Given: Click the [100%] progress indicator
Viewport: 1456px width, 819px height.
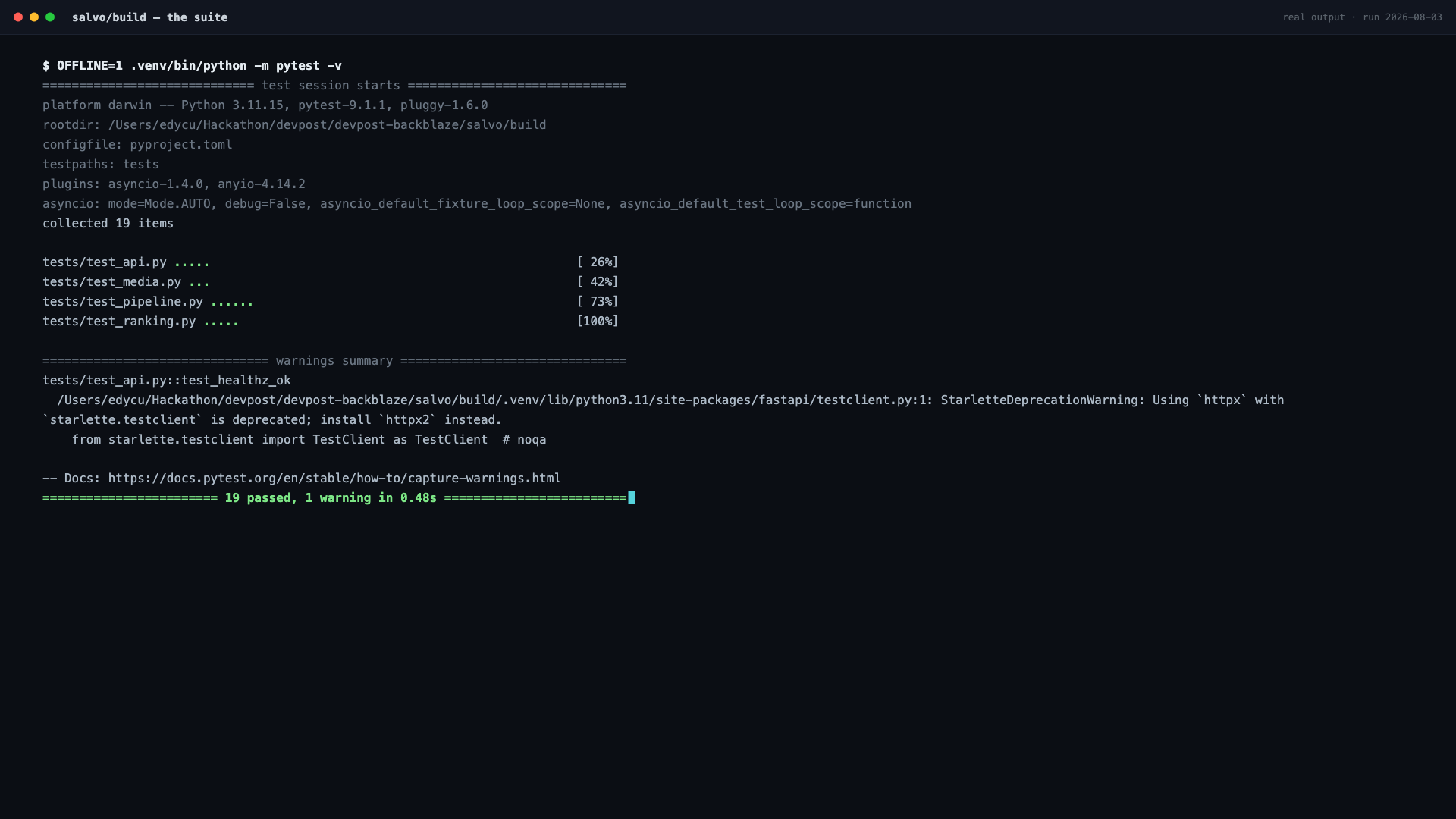Looking at the screenshot, I should [x=598, y=322].
